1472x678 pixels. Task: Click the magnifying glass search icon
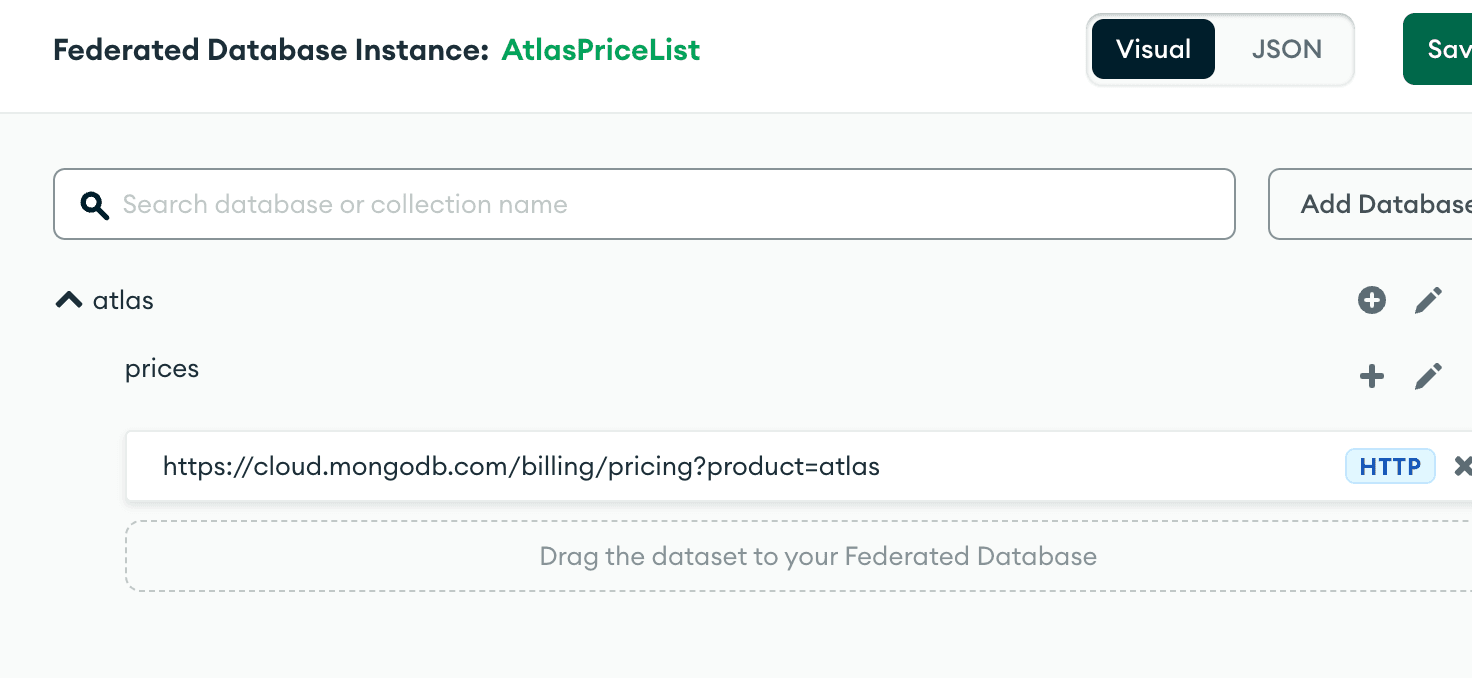coord(95,205)
